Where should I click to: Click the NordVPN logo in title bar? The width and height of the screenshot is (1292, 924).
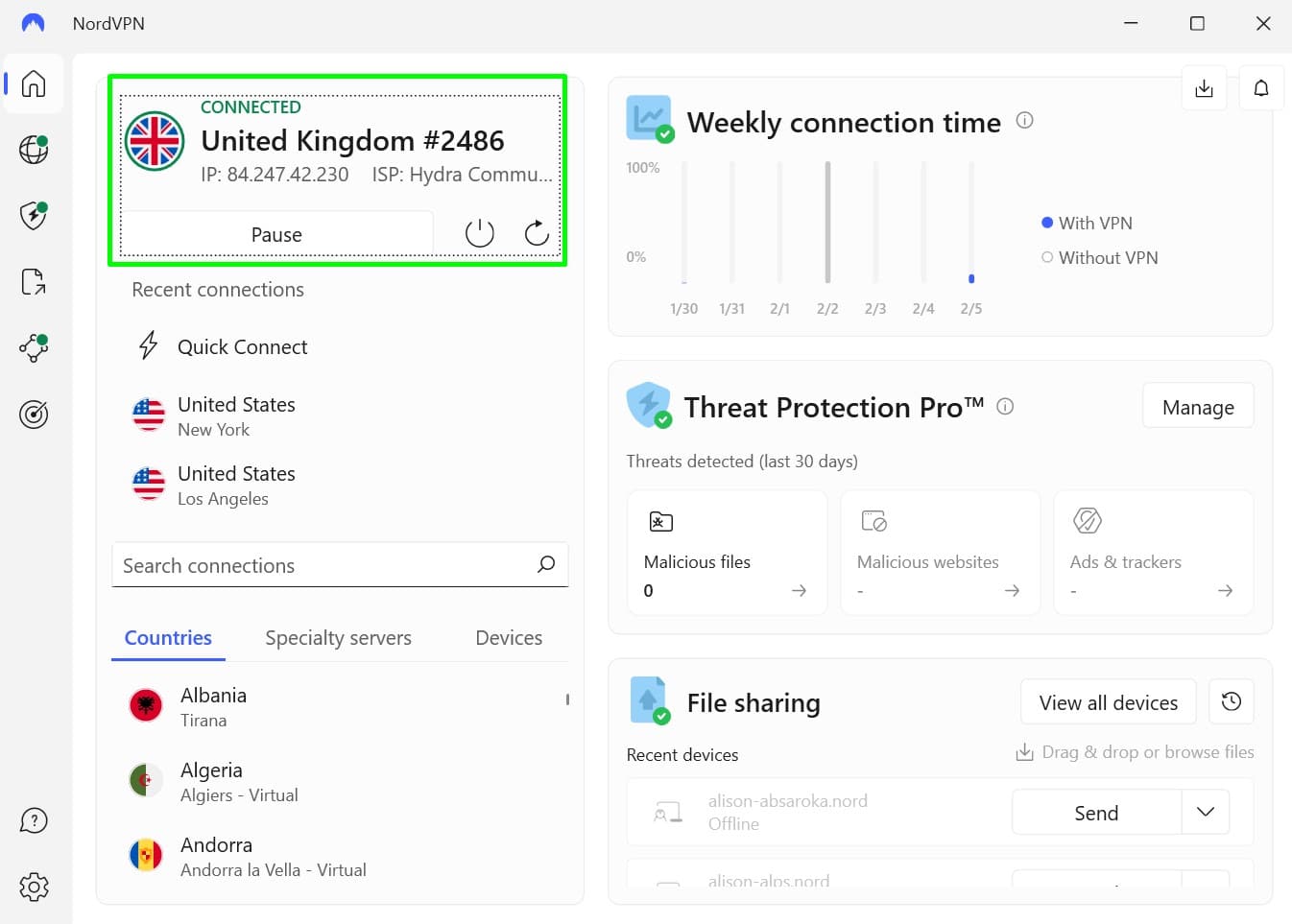[34, 23]
